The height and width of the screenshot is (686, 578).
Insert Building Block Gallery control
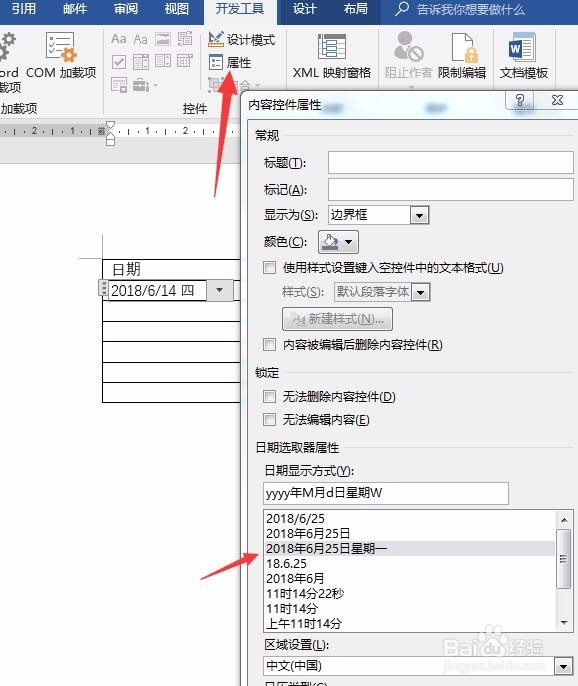[x=185, y=39]
